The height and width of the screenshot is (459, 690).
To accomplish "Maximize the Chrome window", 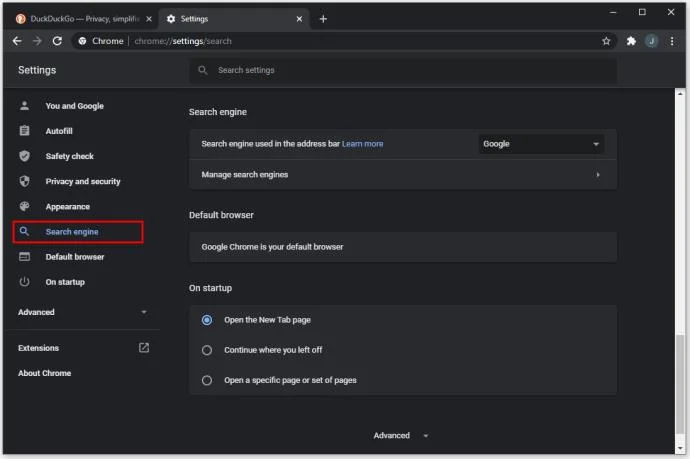I will [x=642, y=12].
